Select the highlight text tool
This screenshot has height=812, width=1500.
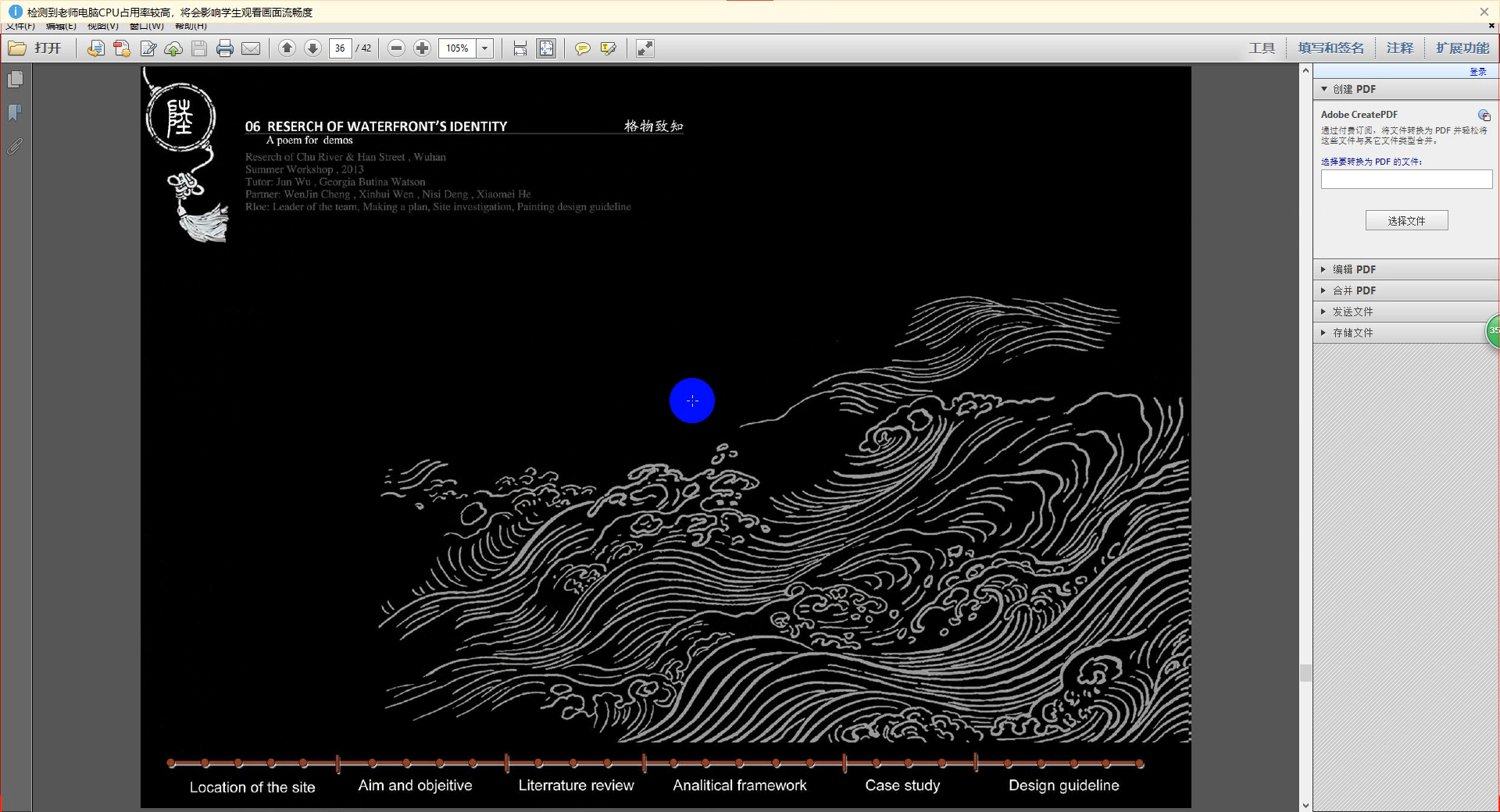pyautogui.click(x=608, y=48)
